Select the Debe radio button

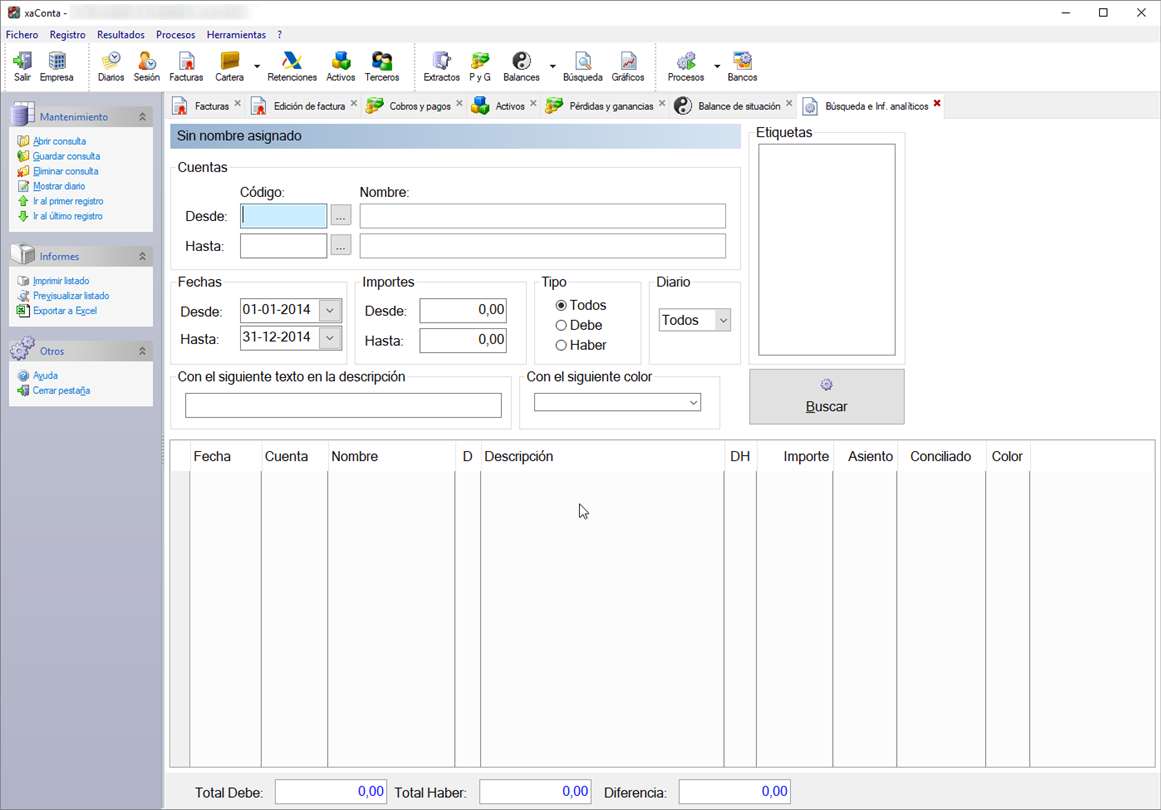tap(561, 325)
